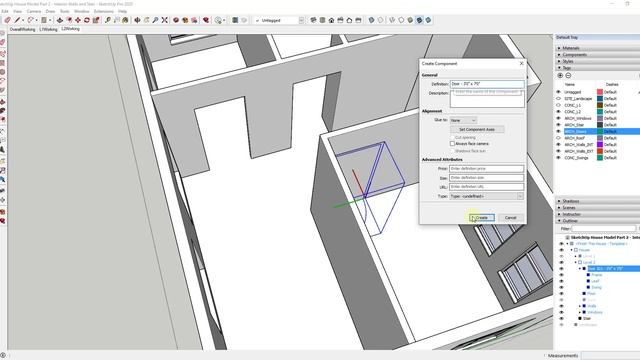Click Set Component Axes button

click(477, 129)
